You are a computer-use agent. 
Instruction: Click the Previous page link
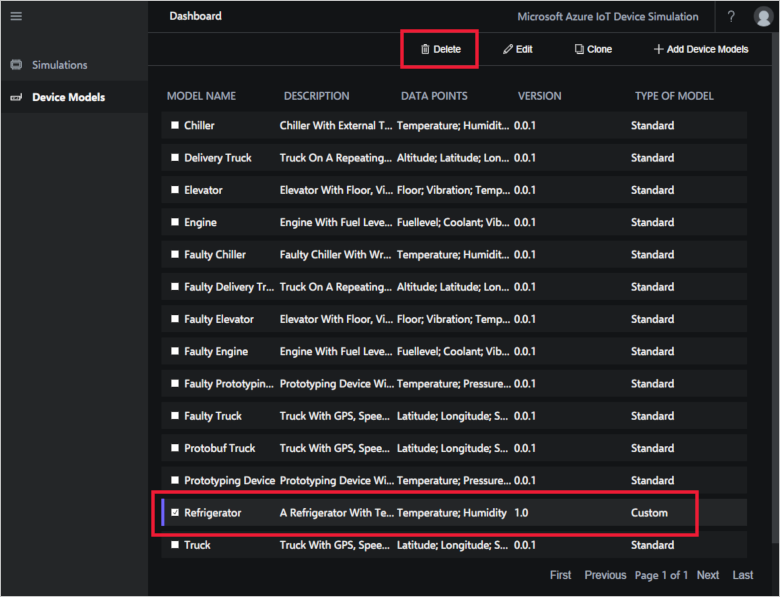point(605,575)
